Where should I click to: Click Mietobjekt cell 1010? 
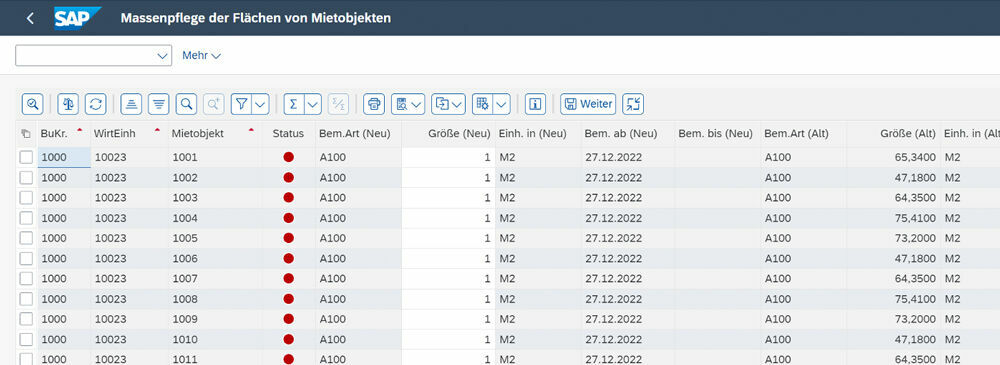coord(215,339)
